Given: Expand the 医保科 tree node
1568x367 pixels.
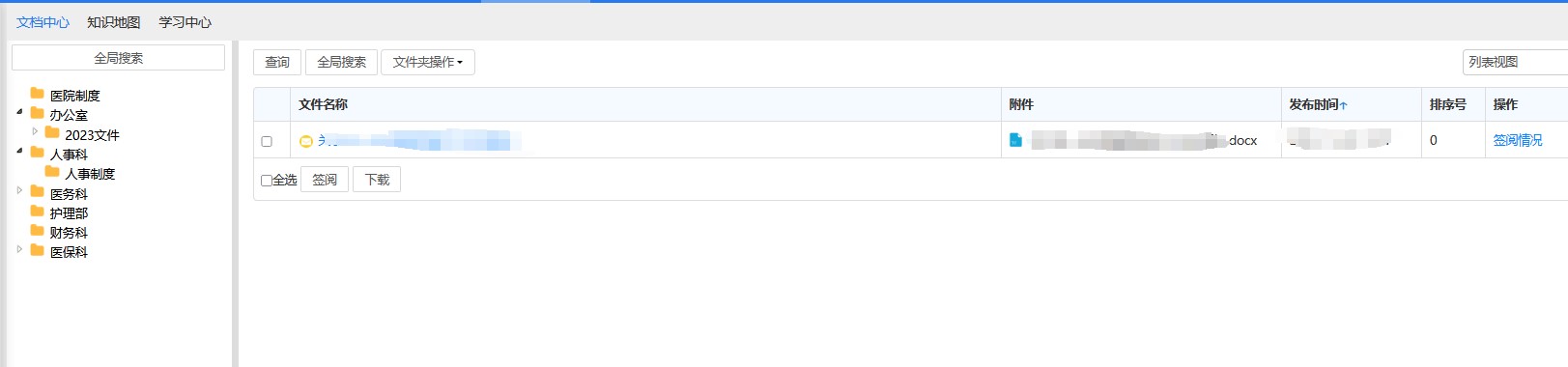Looking at the screenshot, I should click(x=20, y=249).
